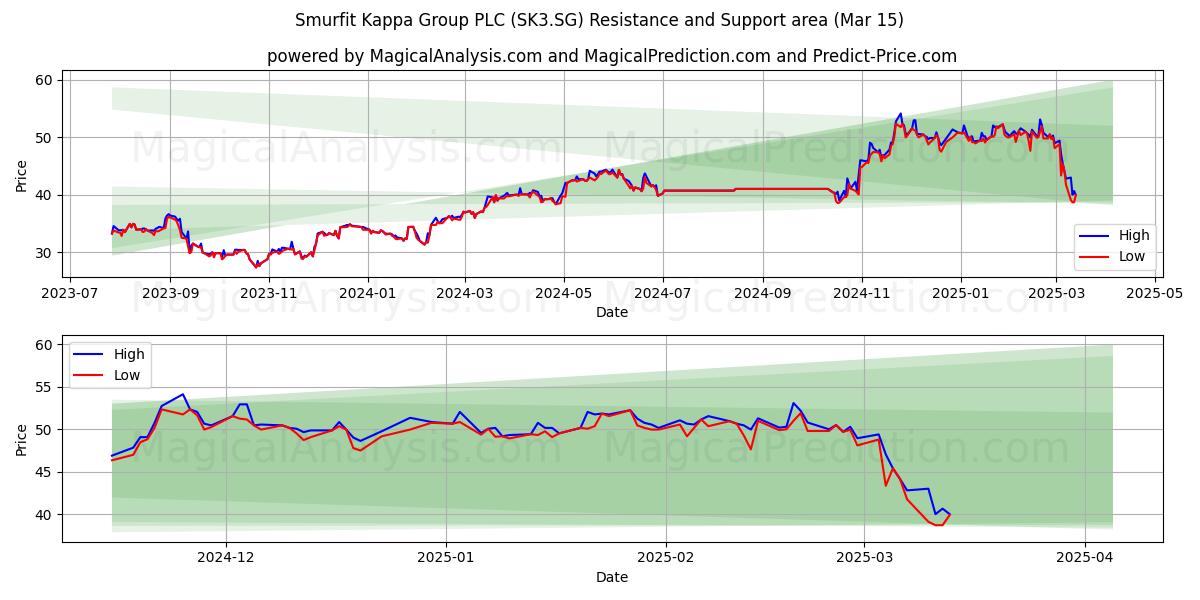Image resolution: width=1200 pixels, height=600 pixels.
Task: Click the bottom chart 'Date' axis label
Action: pos(612,577)
